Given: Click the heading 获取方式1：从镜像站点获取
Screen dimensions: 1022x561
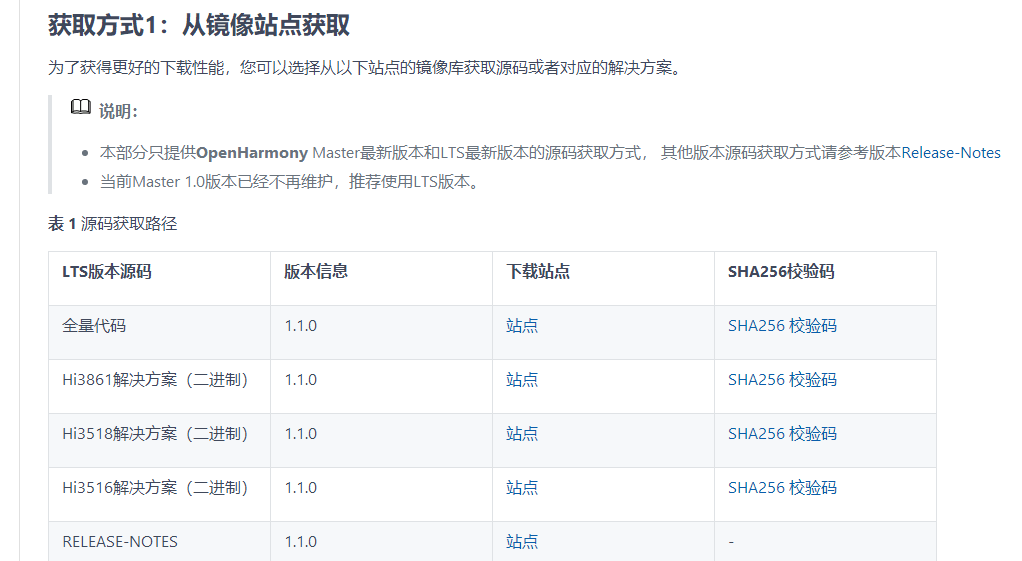Looking at the screenshot, I should (x=199, y=25).
